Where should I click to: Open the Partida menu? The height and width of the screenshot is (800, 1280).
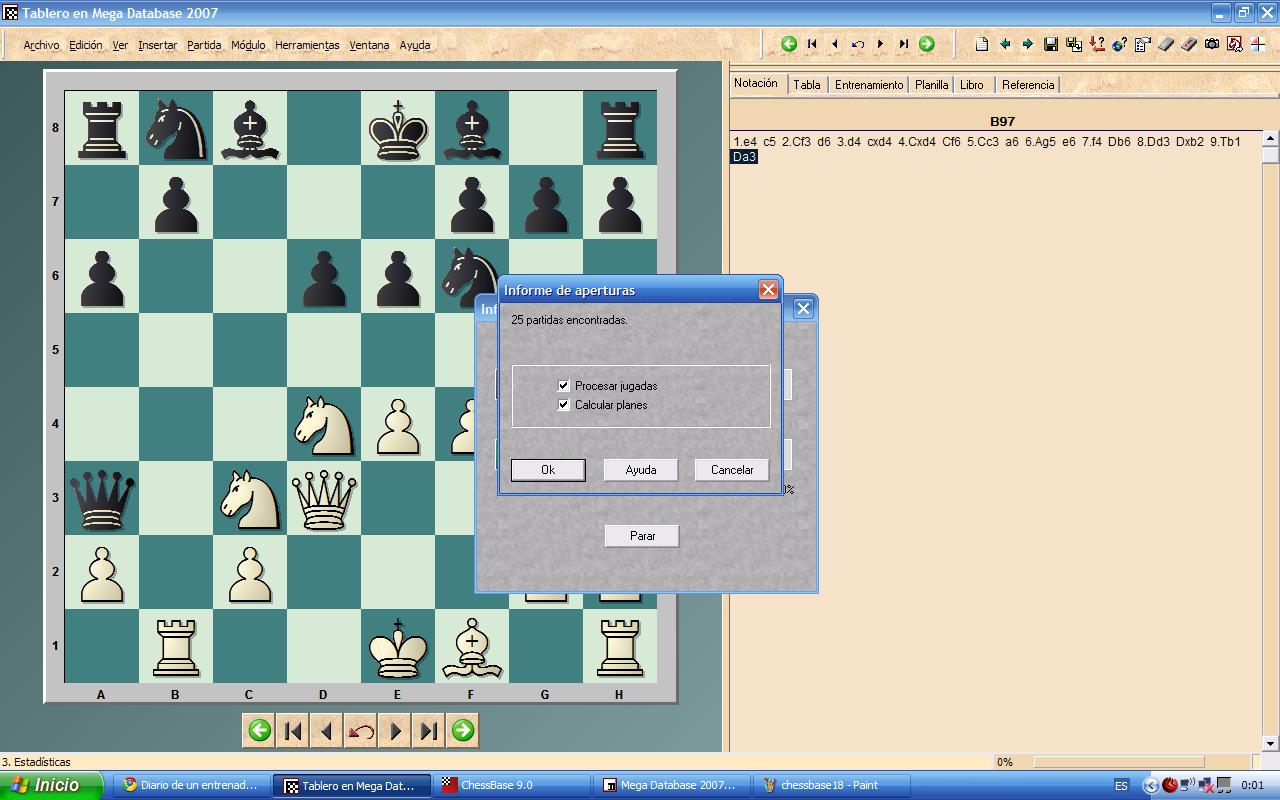pos(204,45)
